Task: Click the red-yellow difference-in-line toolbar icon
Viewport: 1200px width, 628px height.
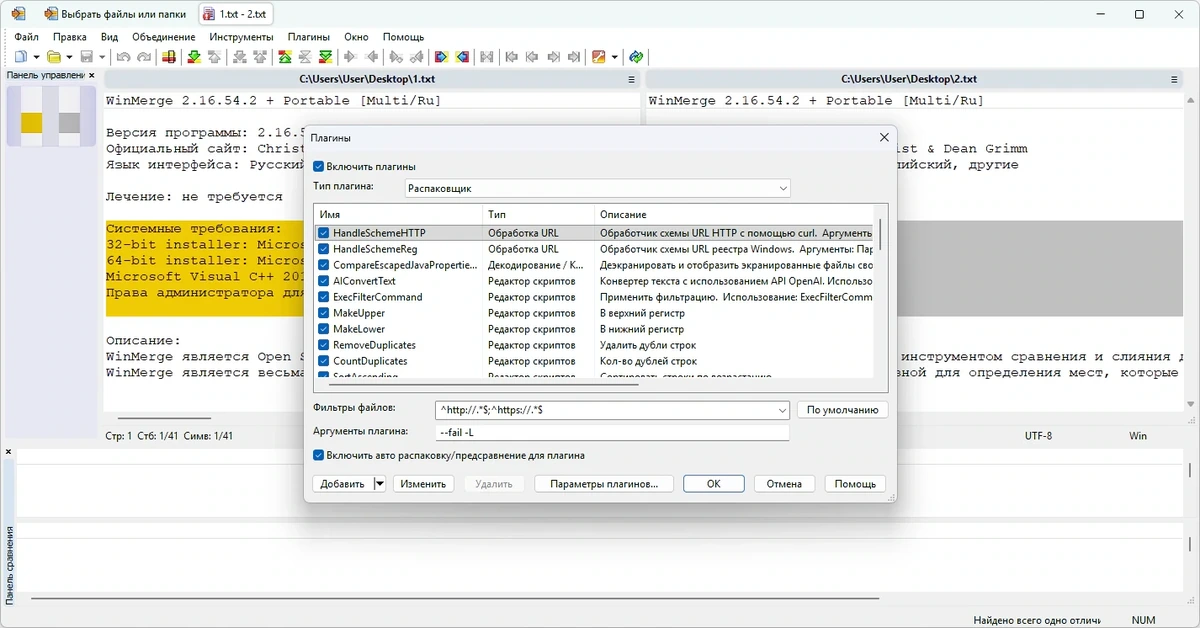Action: point(170,57)
